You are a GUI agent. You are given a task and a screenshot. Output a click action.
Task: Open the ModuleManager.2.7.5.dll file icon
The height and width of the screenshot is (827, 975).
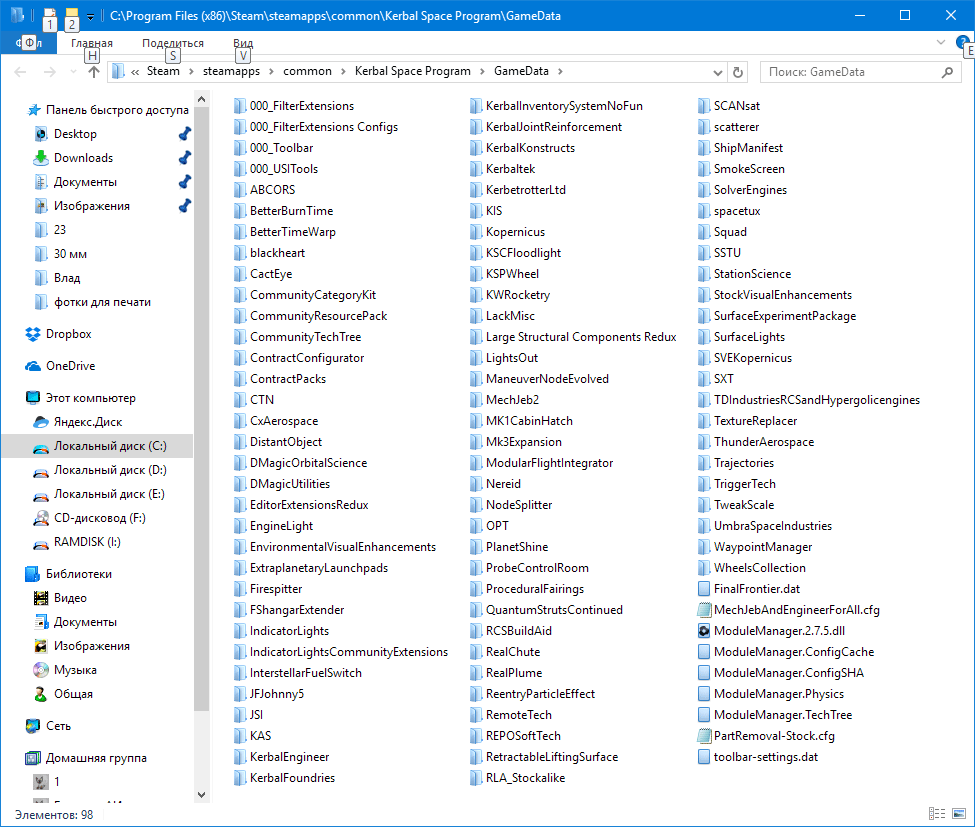[x=704, y=631]
